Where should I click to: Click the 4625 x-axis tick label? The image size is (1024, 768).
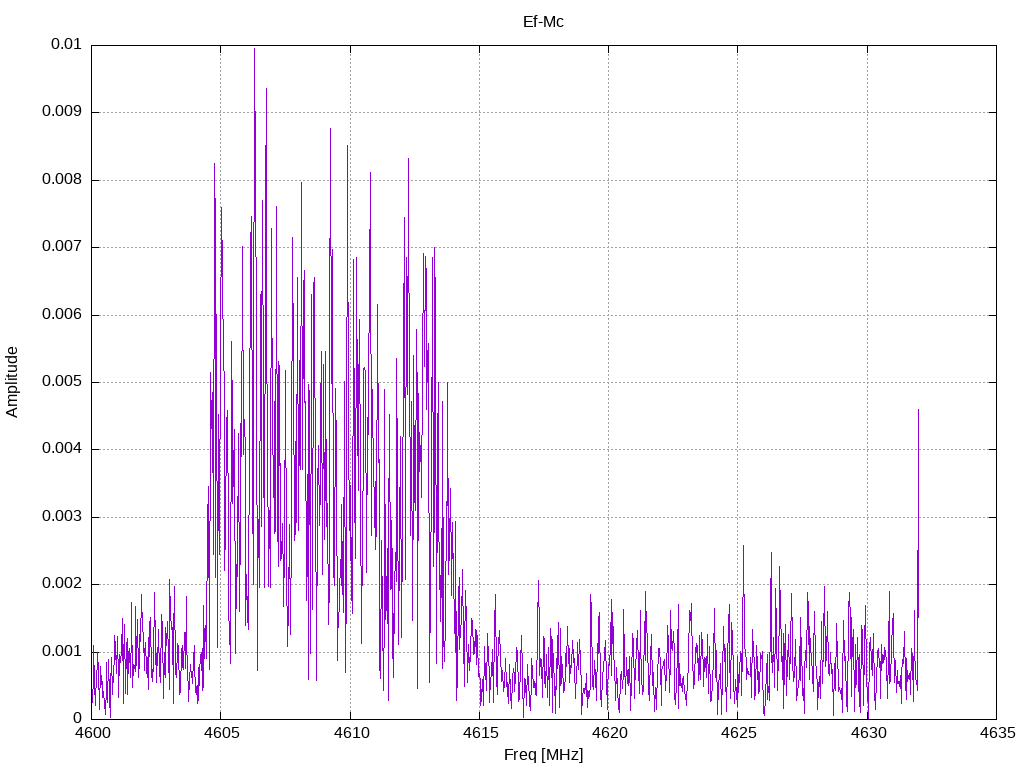737,733
